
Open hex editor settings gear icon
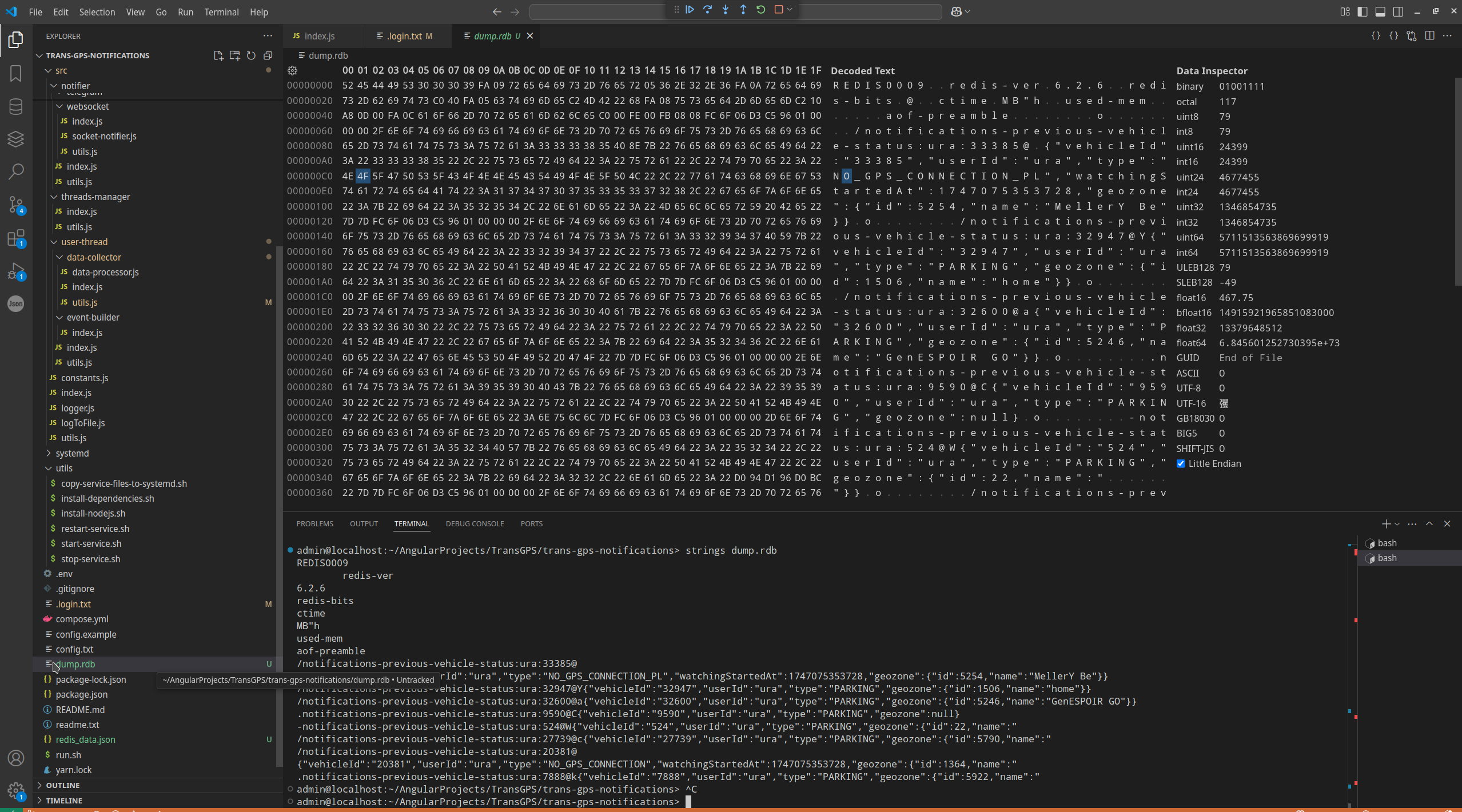tap(293, 70)
